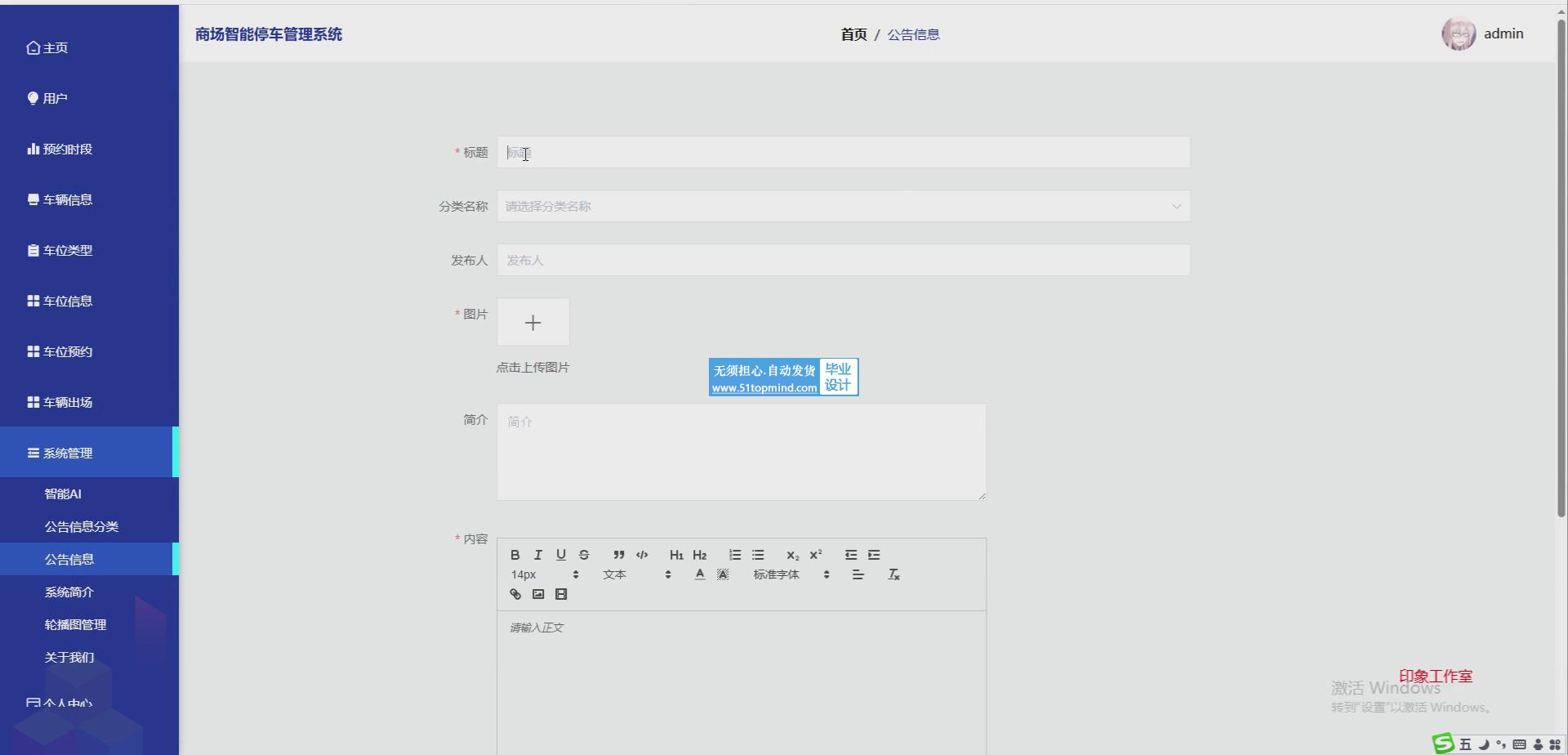Clear formatting with the Tx icon
Image resolution: width=1568 pixels, height=755 pixels.
tap(894, 574)
